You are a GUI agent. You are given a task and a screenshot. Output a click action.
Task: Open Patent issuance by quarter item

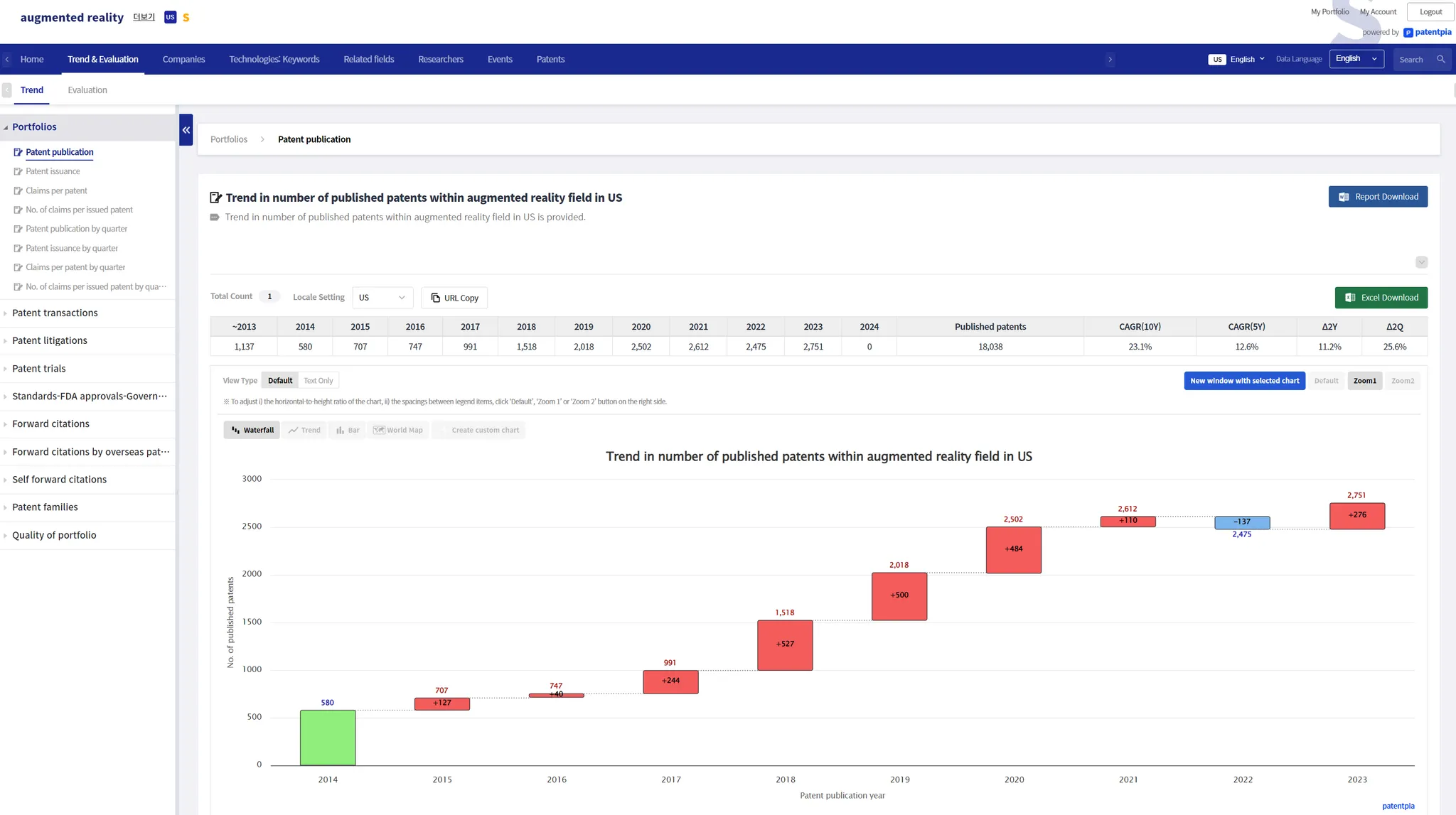[72, 249]
